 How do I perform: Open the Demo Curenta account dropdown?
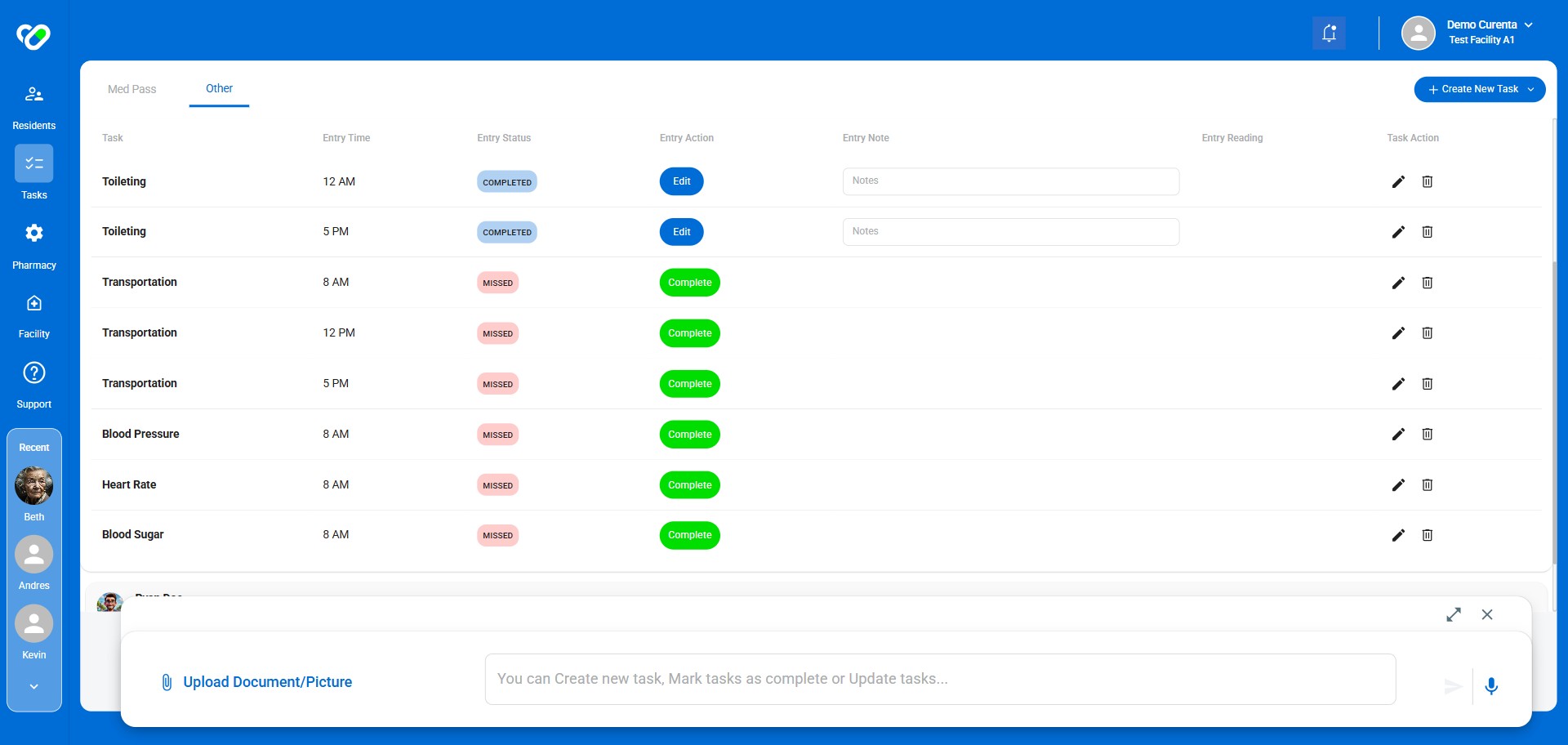pyautogui.click(x=1528, y=25)
